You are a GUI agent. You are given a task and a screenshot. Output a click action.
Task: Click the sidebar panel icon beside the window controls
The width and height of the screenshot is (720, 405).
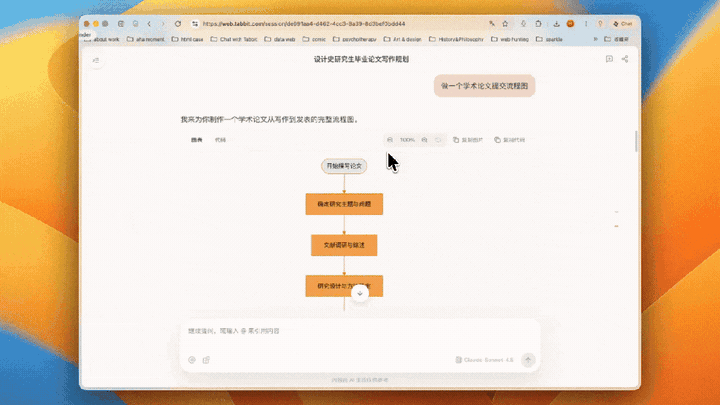121,24
